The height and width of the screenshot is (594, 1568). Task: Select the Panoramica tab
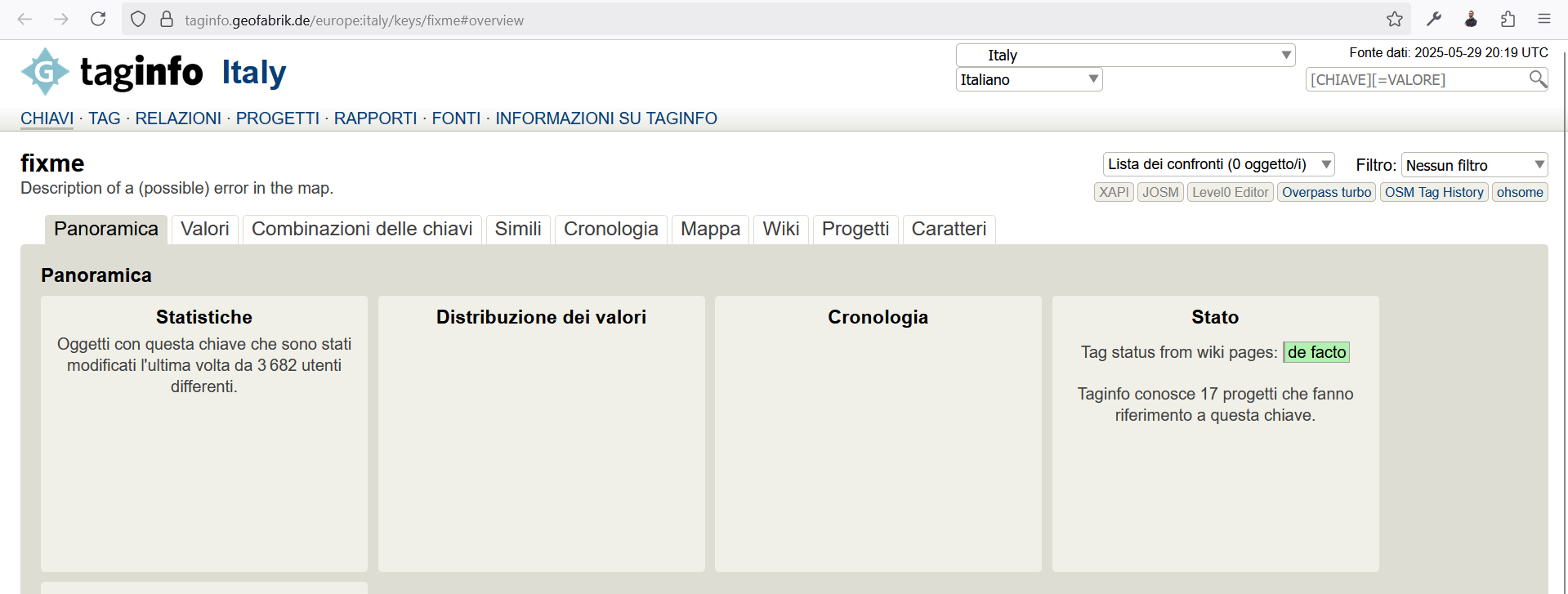click(106, 229)
